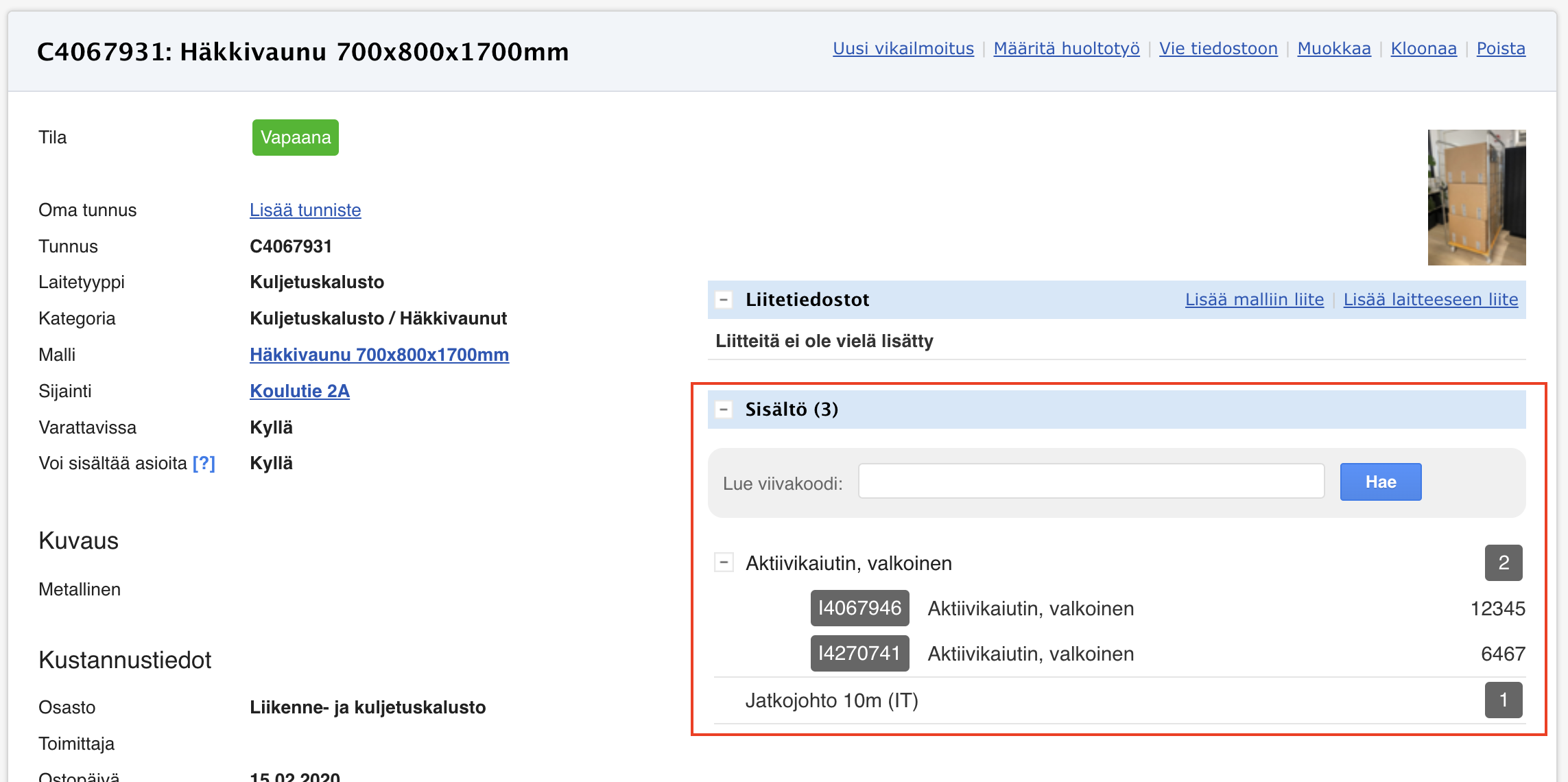Viewport: 1568px width, 782px height.
Task: Open item tag I4067946
Action: pos(859,608)
